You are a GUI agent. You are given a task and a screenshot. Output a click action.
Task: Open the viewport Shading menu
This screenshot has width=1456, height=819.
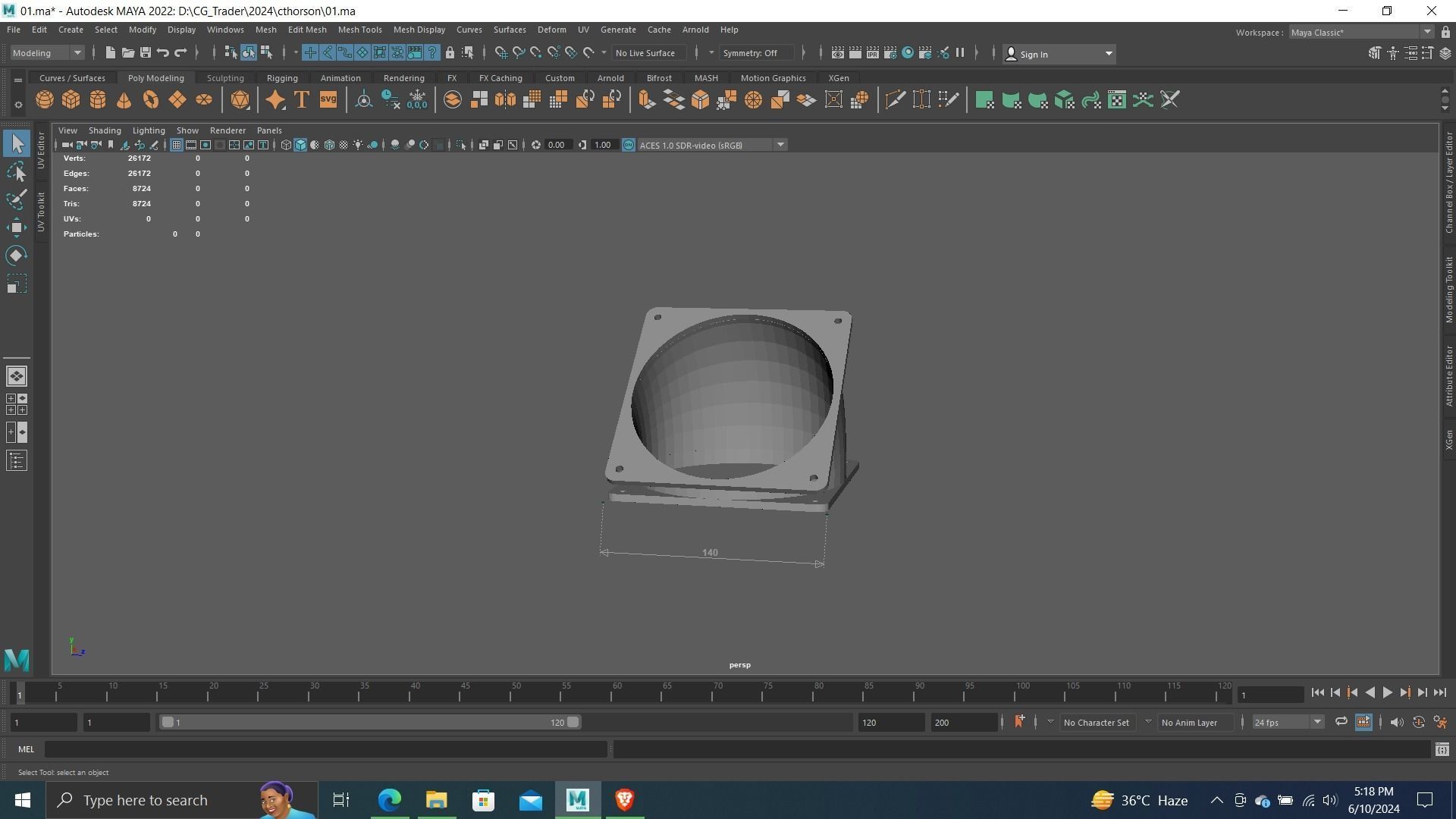click(105, 130)
